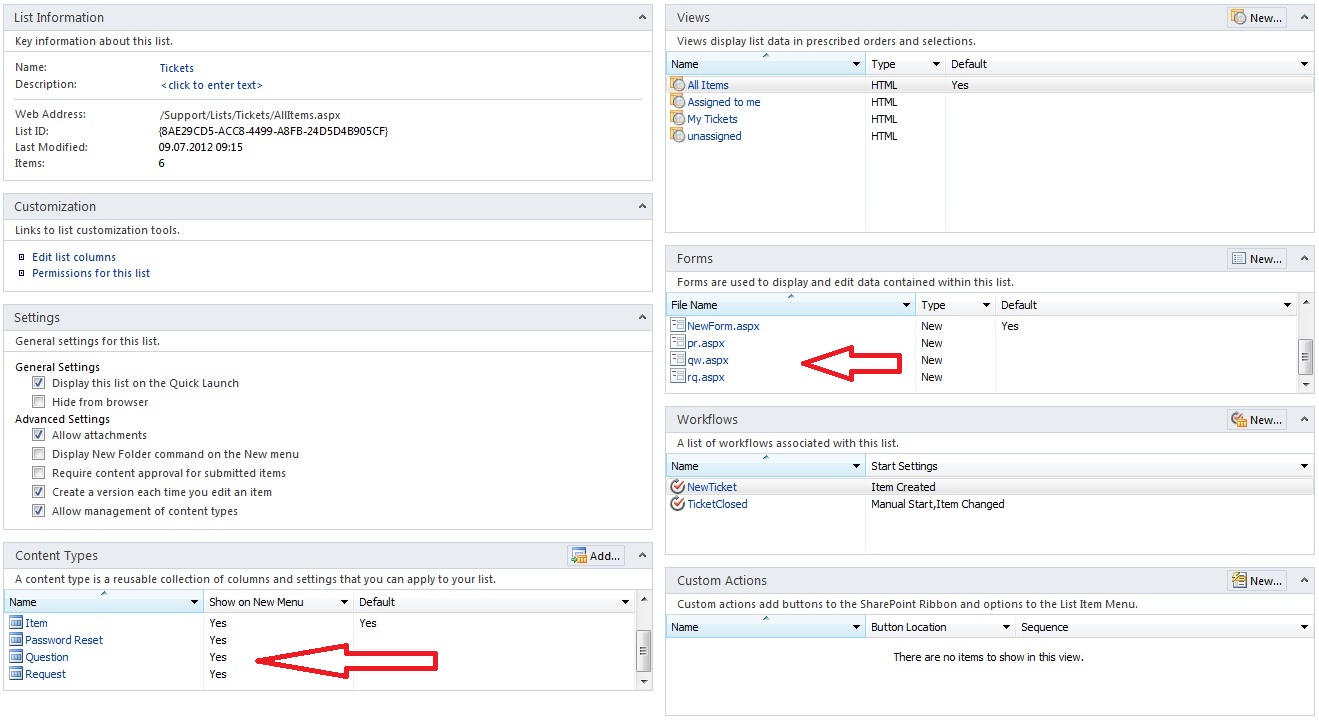Image resolution: width=1319 pixels, height=720 pixels.
Task: Uncheck Display this list on the Quick Launch
Action: [x=37, y=382]
